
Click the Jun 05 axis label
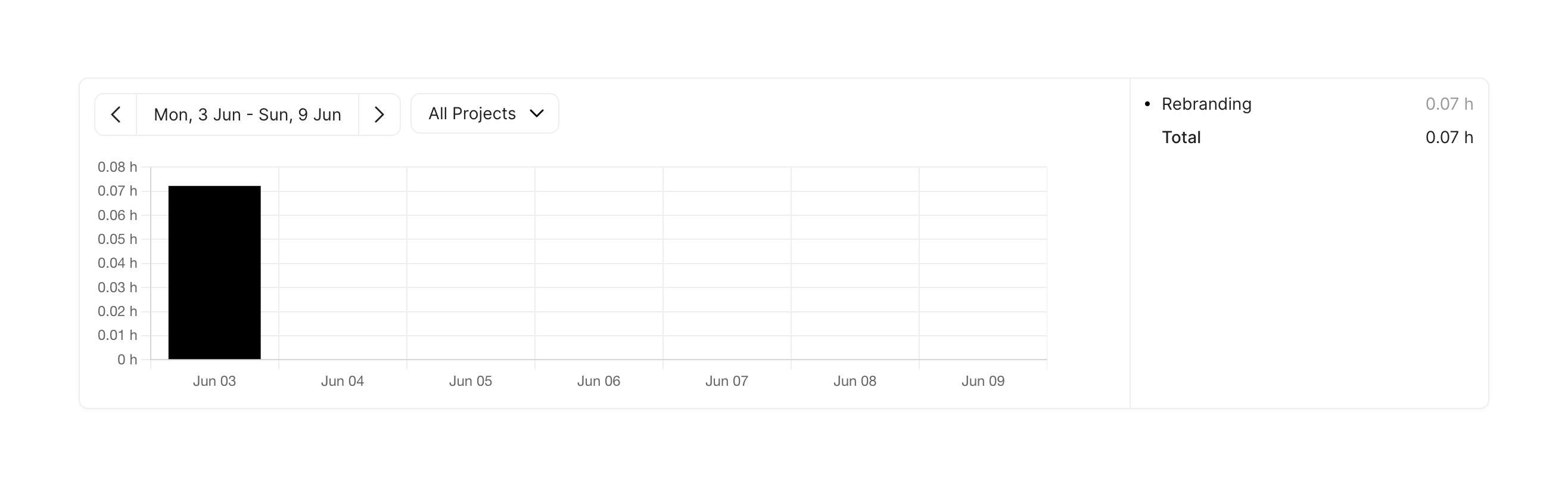[x=471, y=381]
